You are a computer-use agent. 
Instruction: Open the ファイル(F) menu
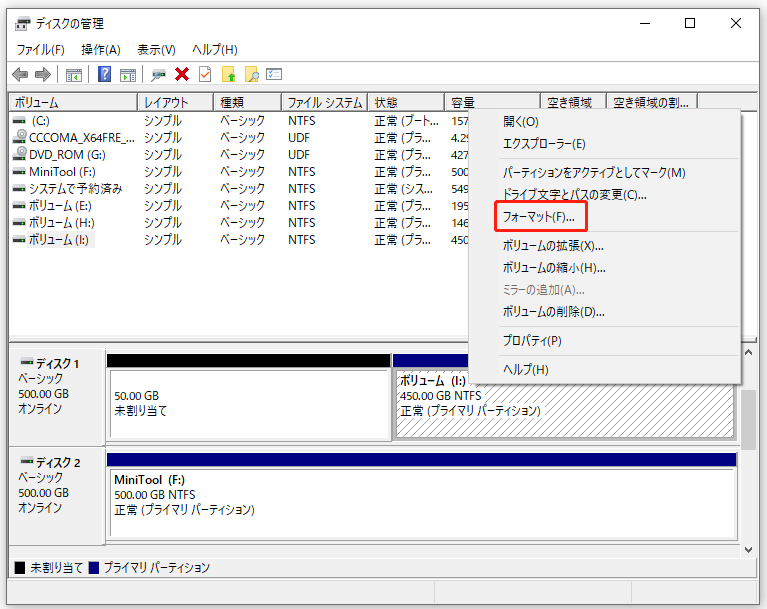click(41, 49)
